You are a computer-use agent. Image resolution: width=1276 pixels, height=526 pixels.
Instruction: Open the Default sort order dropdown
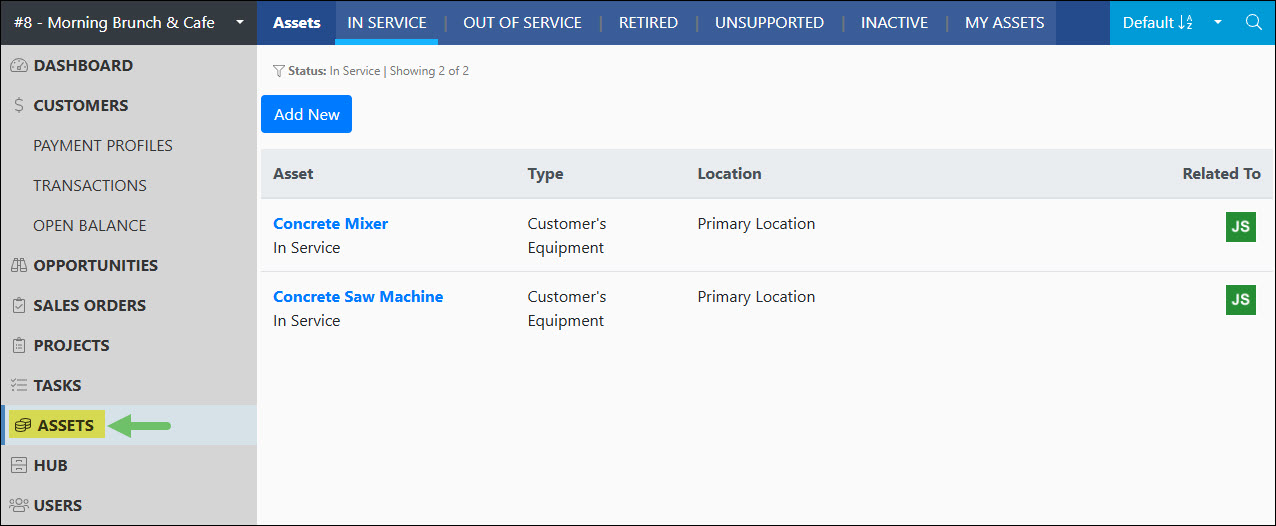[1158, 22]
